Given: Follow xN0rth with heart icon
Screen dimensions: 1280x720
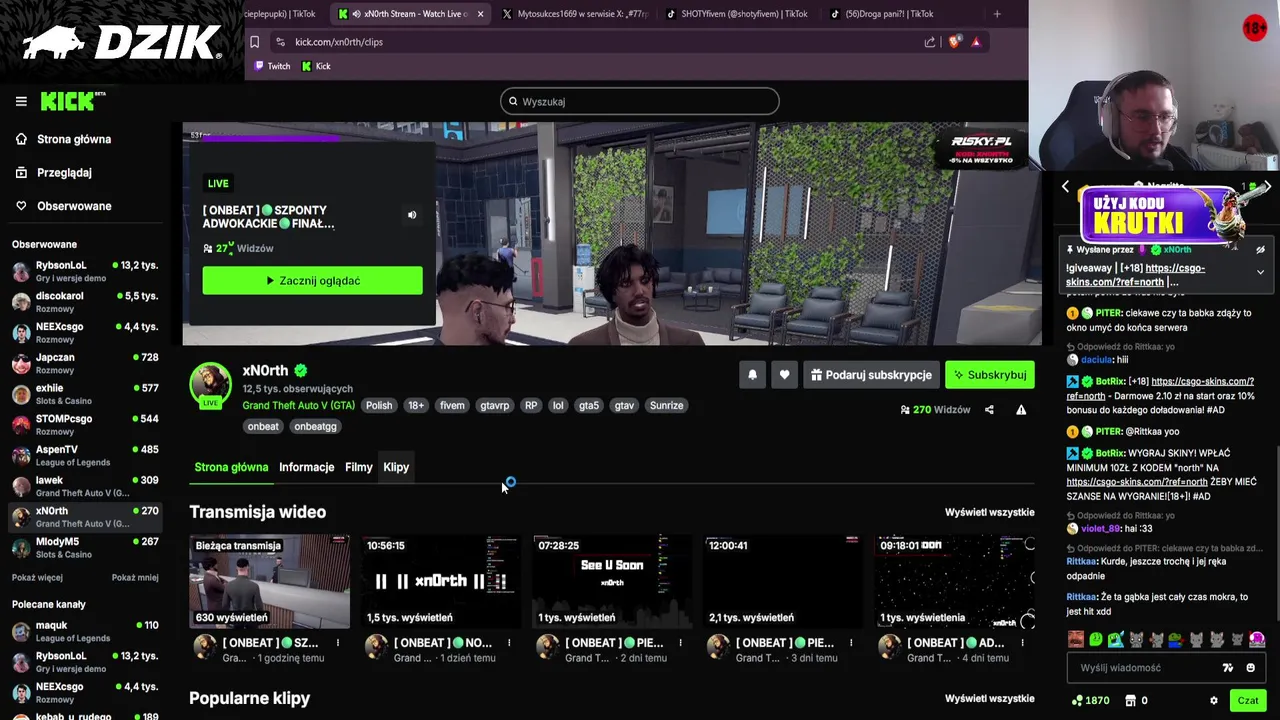Looking at the screenshot, I should click(784, 375).
